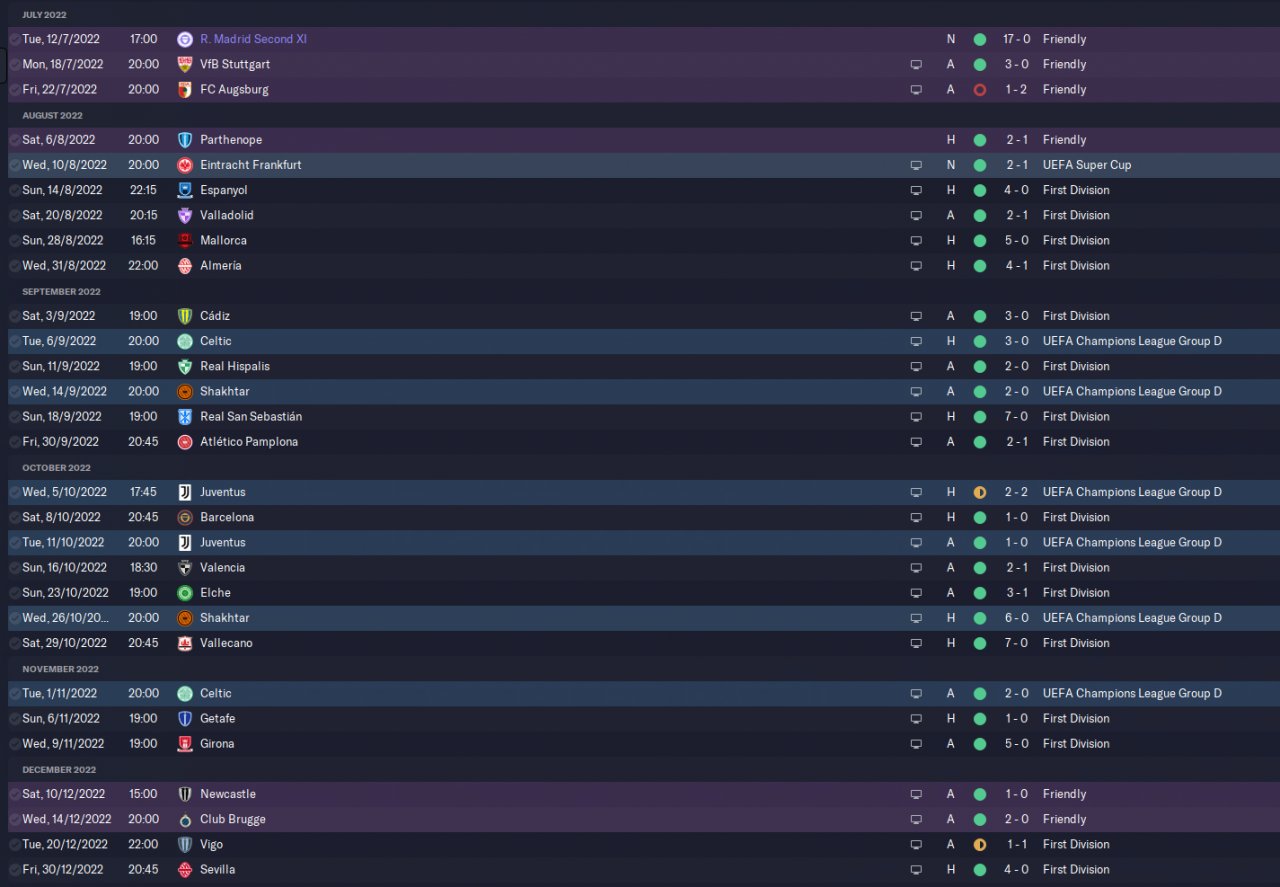Click the red loss indicator for FC Augsburg
The width and height of the screenshot is (1280, 887).
point(980,90)
